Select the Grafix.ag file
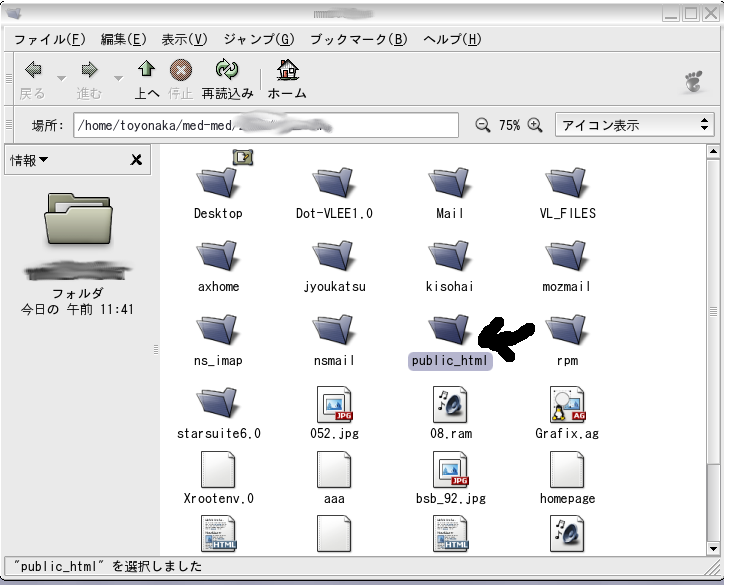This screenshot has width=733, height=588. tap(568, 404)
